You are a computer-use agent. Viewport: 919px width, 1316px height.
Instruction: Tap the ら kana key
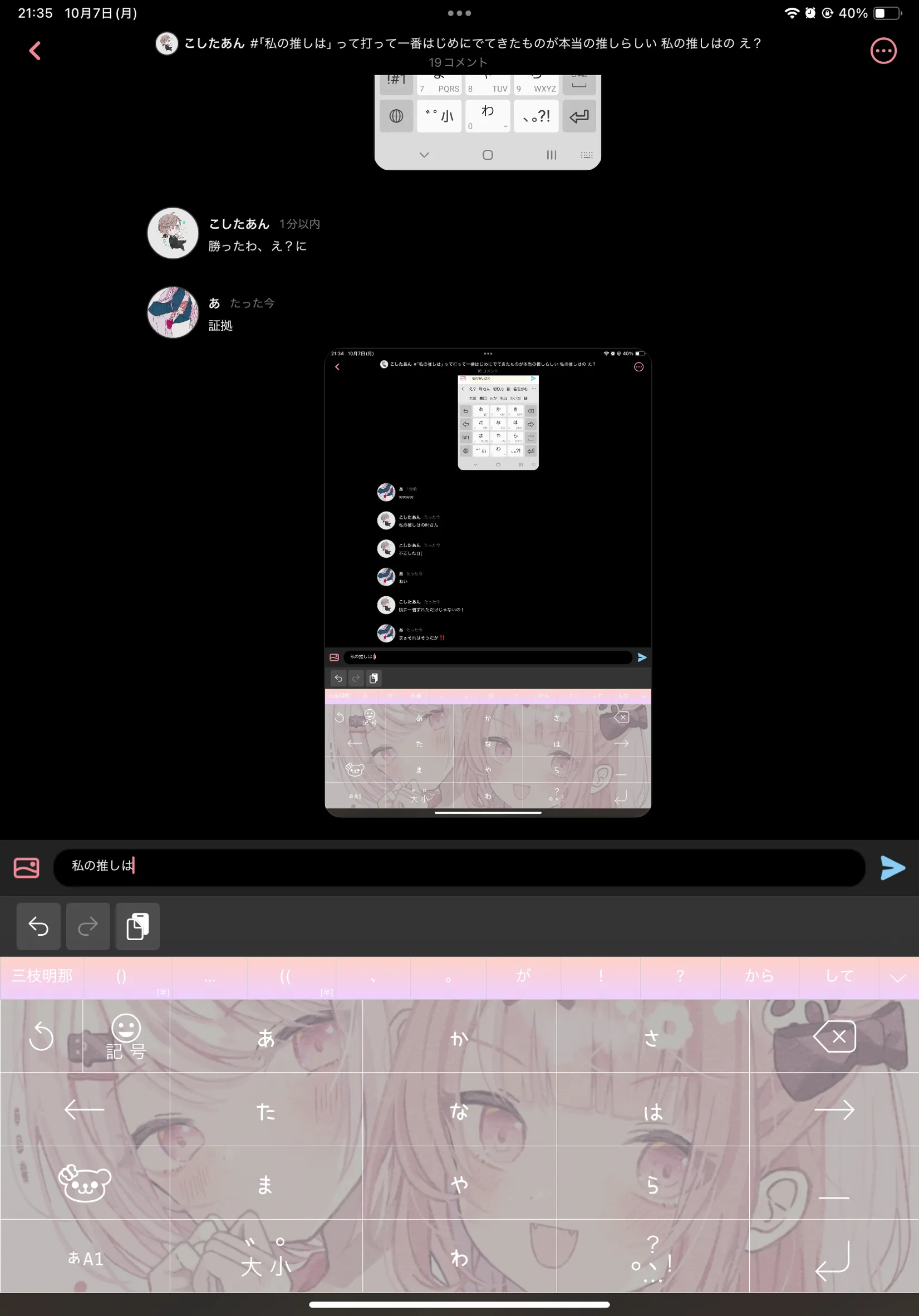pos(652,1184)
